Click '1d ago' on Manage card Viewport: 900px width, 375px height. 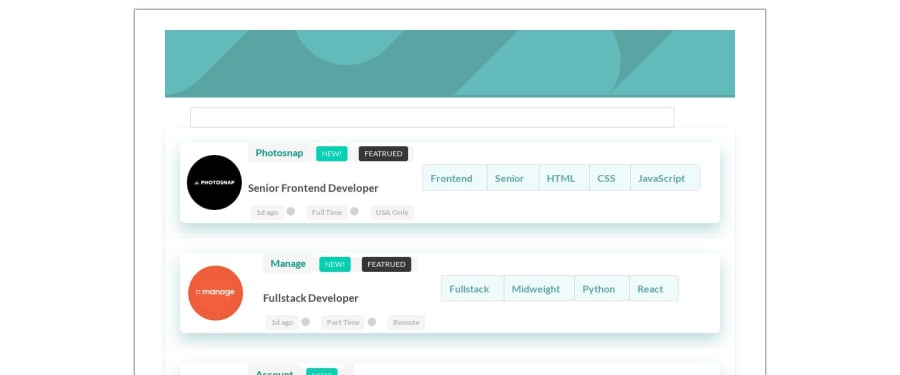click(282, 323)
